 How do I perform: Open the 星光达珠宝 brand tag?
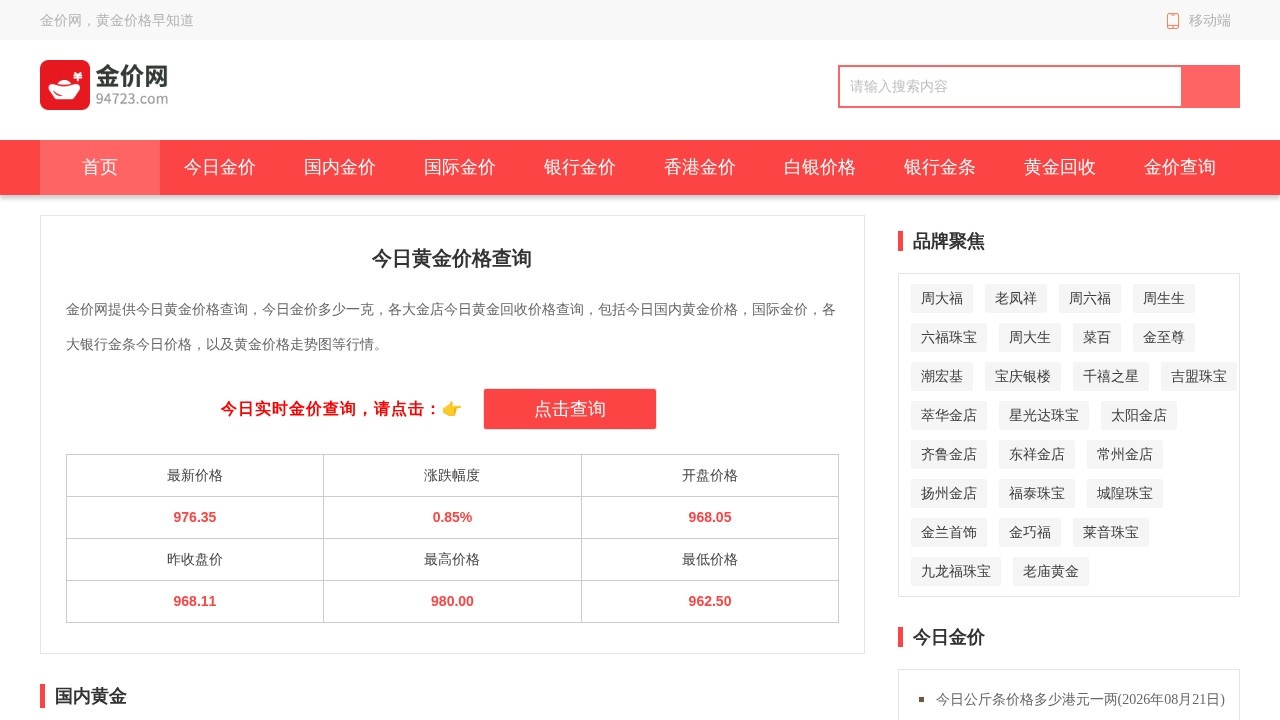(1044, 415)
